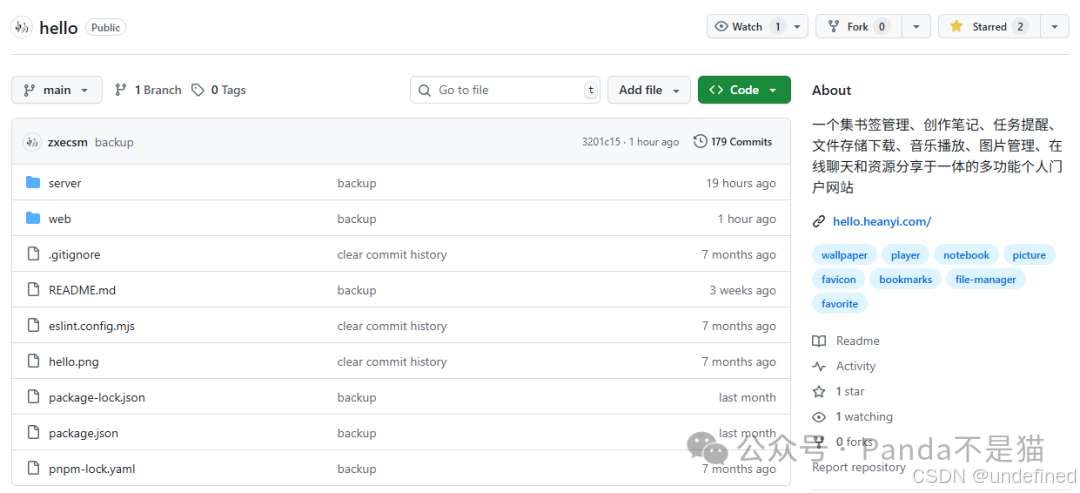Open the zxecsm username link

point(68,143)
